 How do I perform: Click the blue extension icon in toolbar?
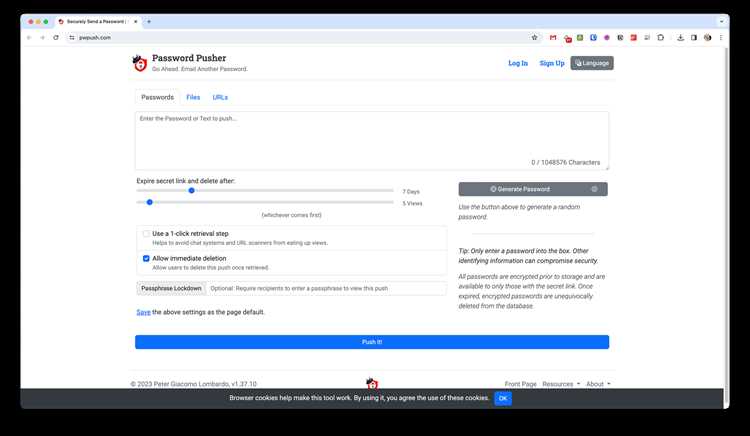tap(593, 37)
